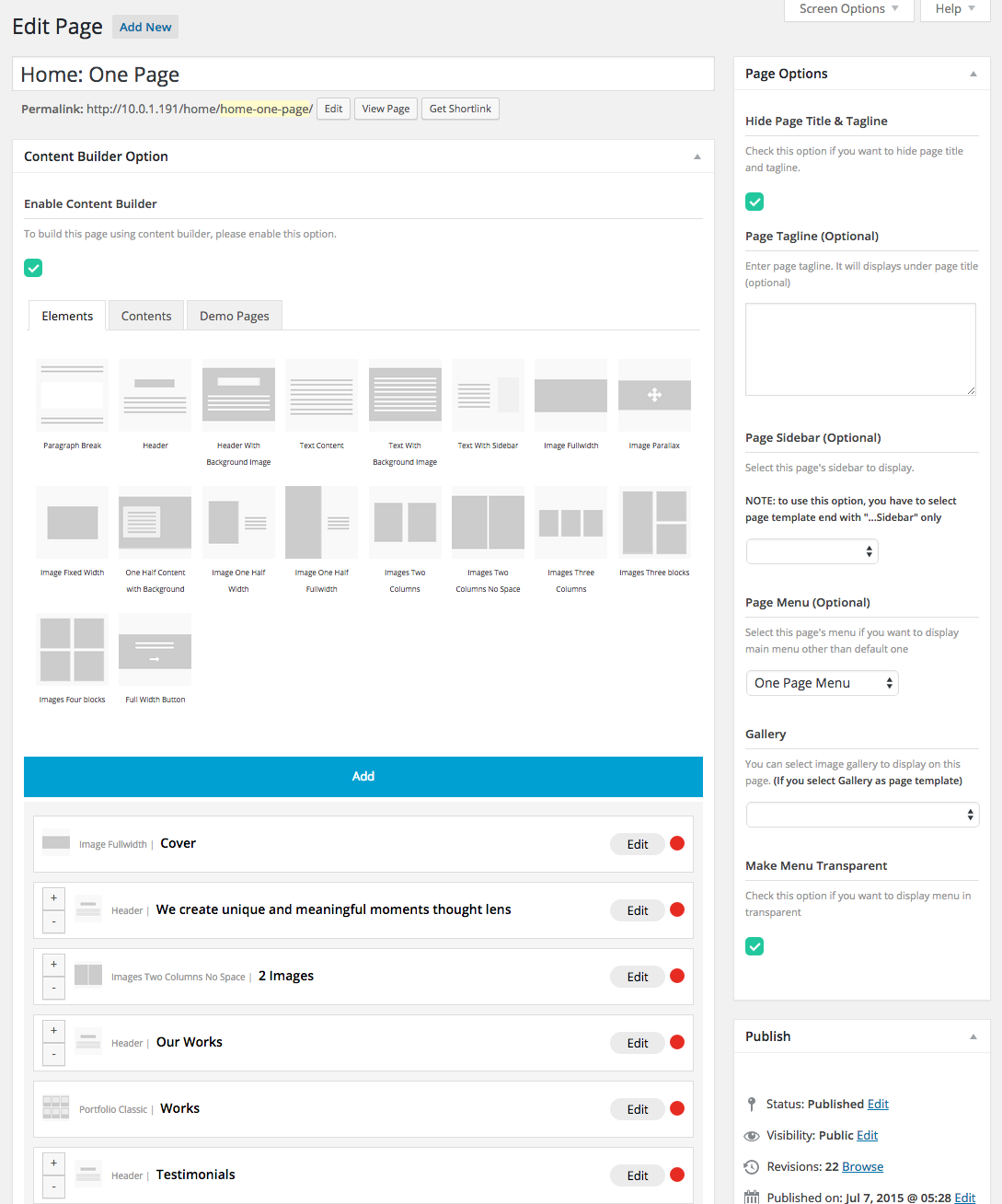Open the Page Menu dropdown
This screenshot has height=1204, width=1002.
coord(822,683)
